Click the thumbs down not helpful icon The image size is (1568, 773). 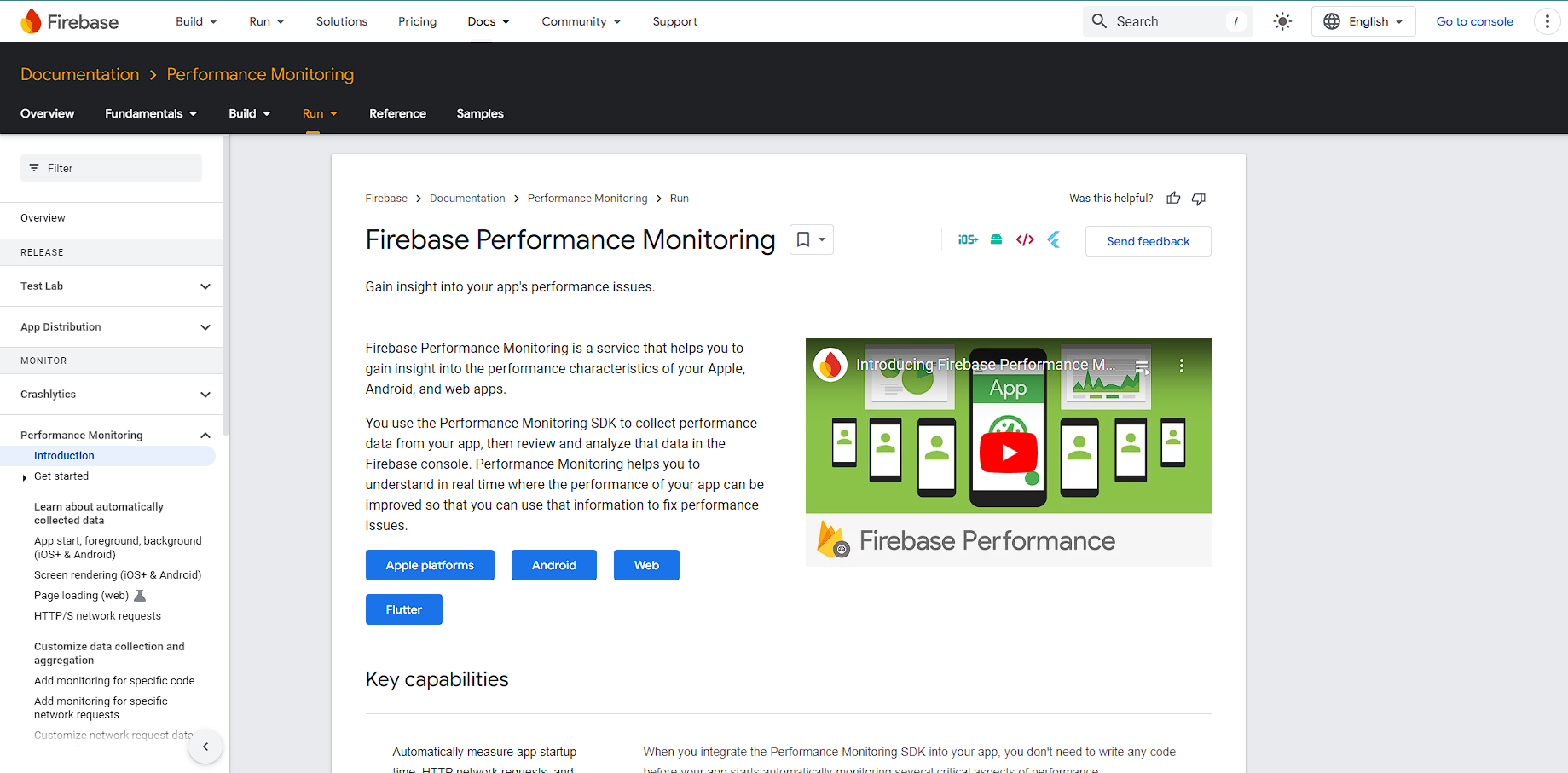[1199, 199]
